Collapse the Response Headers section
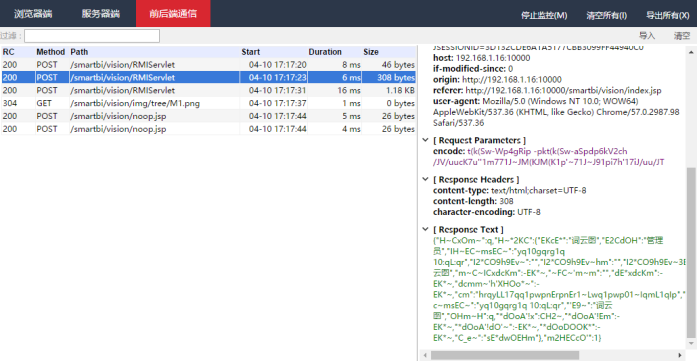The image size is (697, 361). click(x=425, y=180)
